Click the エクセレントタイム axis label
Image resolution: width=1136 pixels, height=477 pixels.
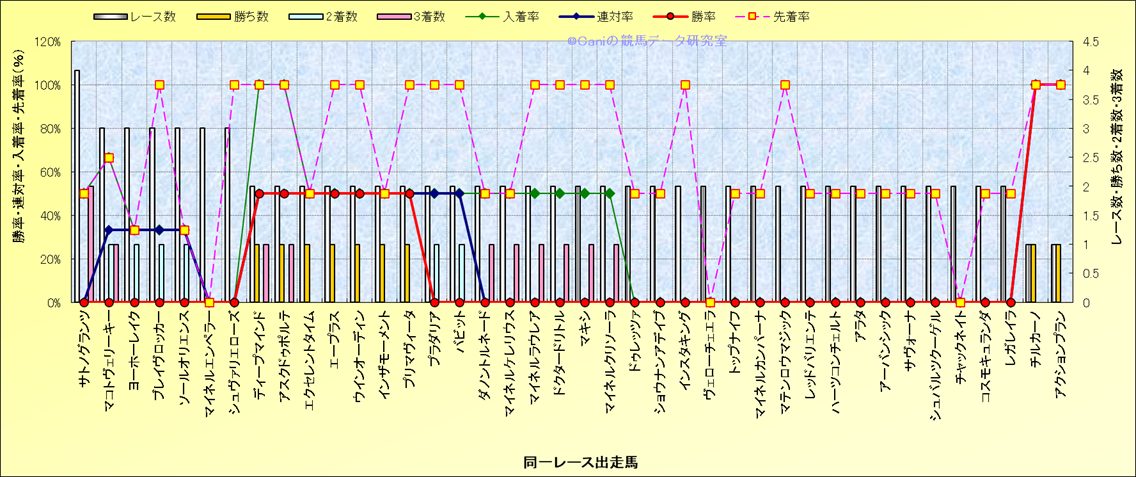point(309,356)
